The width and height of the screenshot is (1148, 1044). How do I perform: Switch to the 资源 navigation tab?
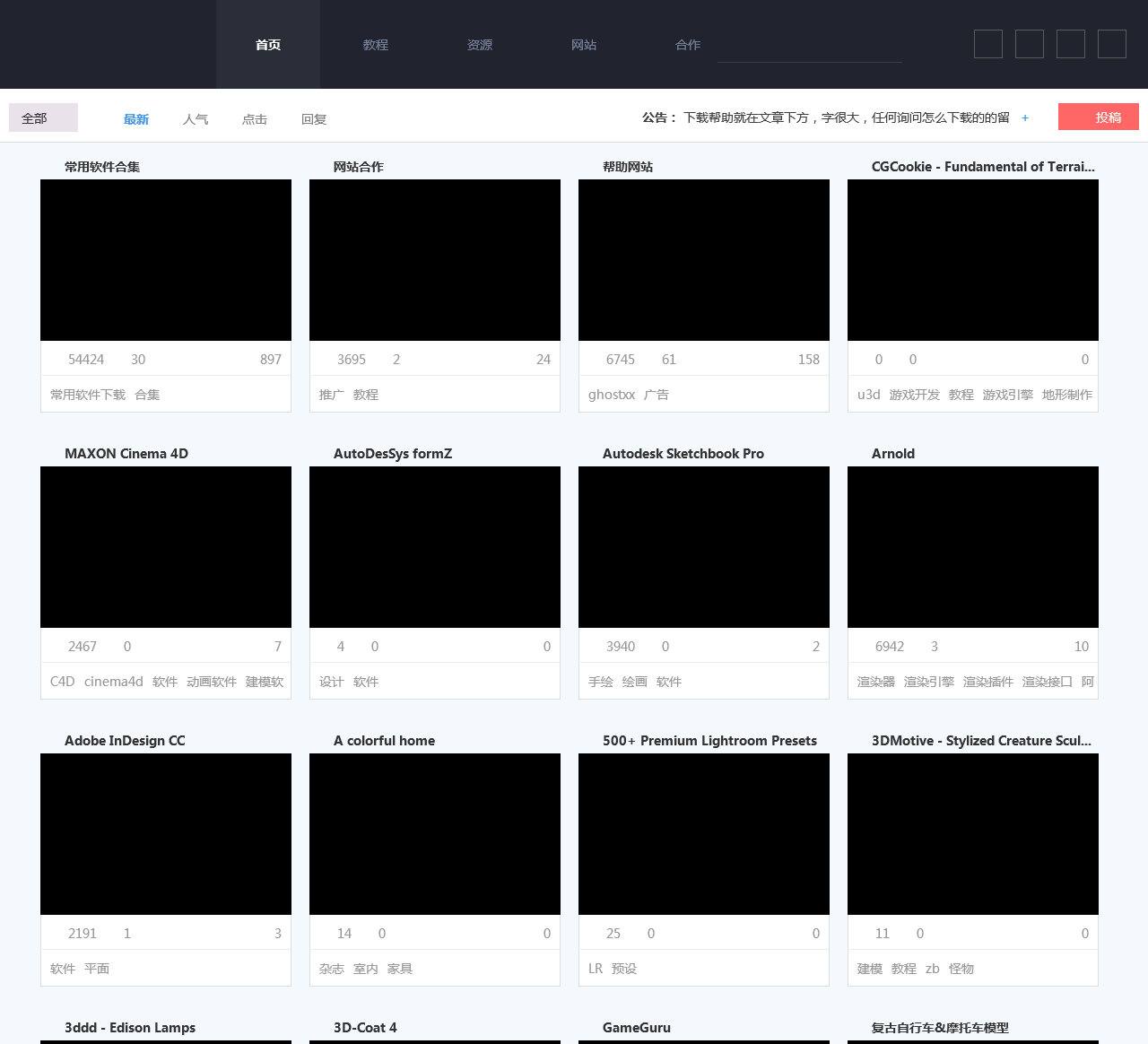click(x=480, y=45)
